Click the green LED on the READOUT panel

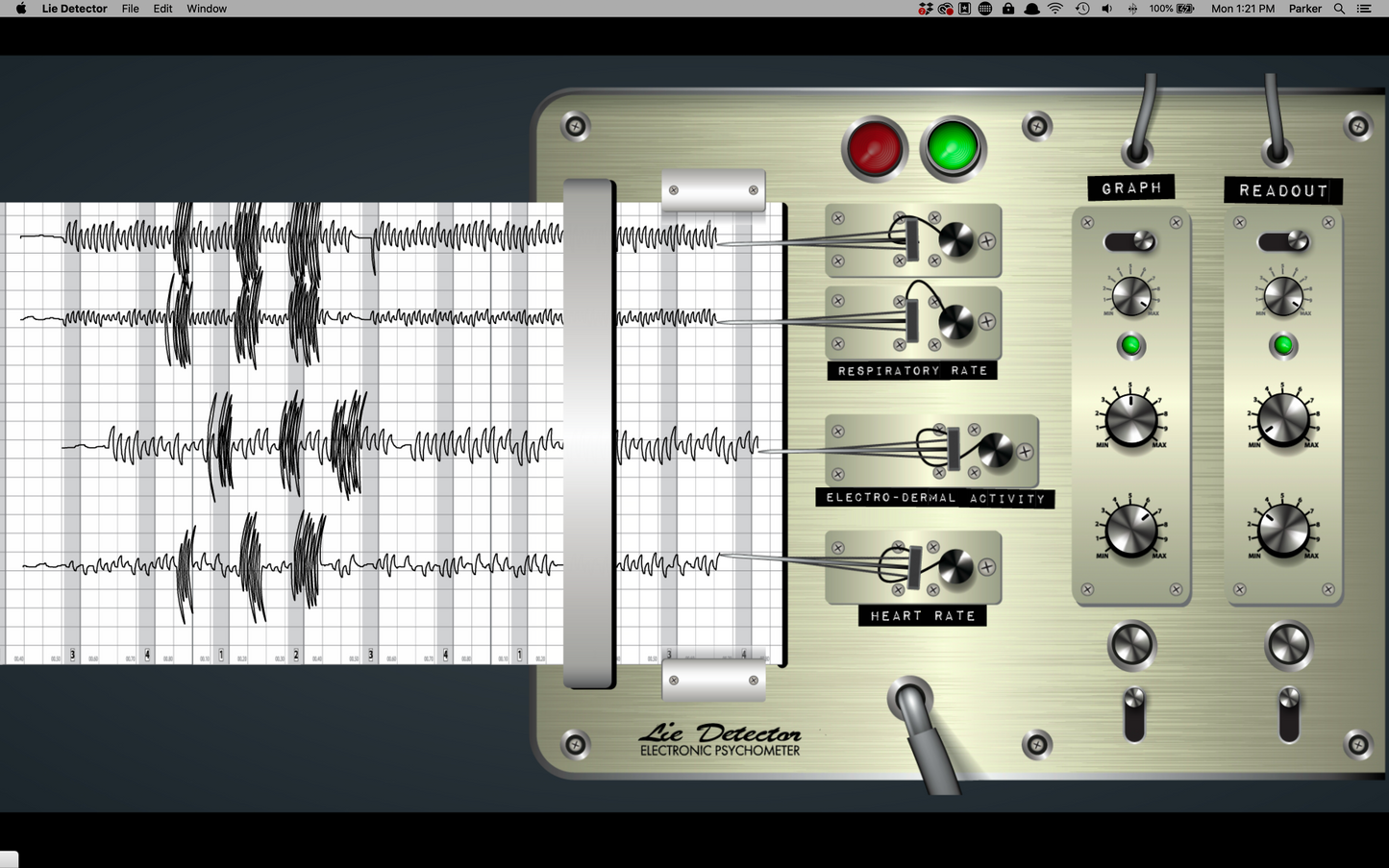click(1282, 345)
